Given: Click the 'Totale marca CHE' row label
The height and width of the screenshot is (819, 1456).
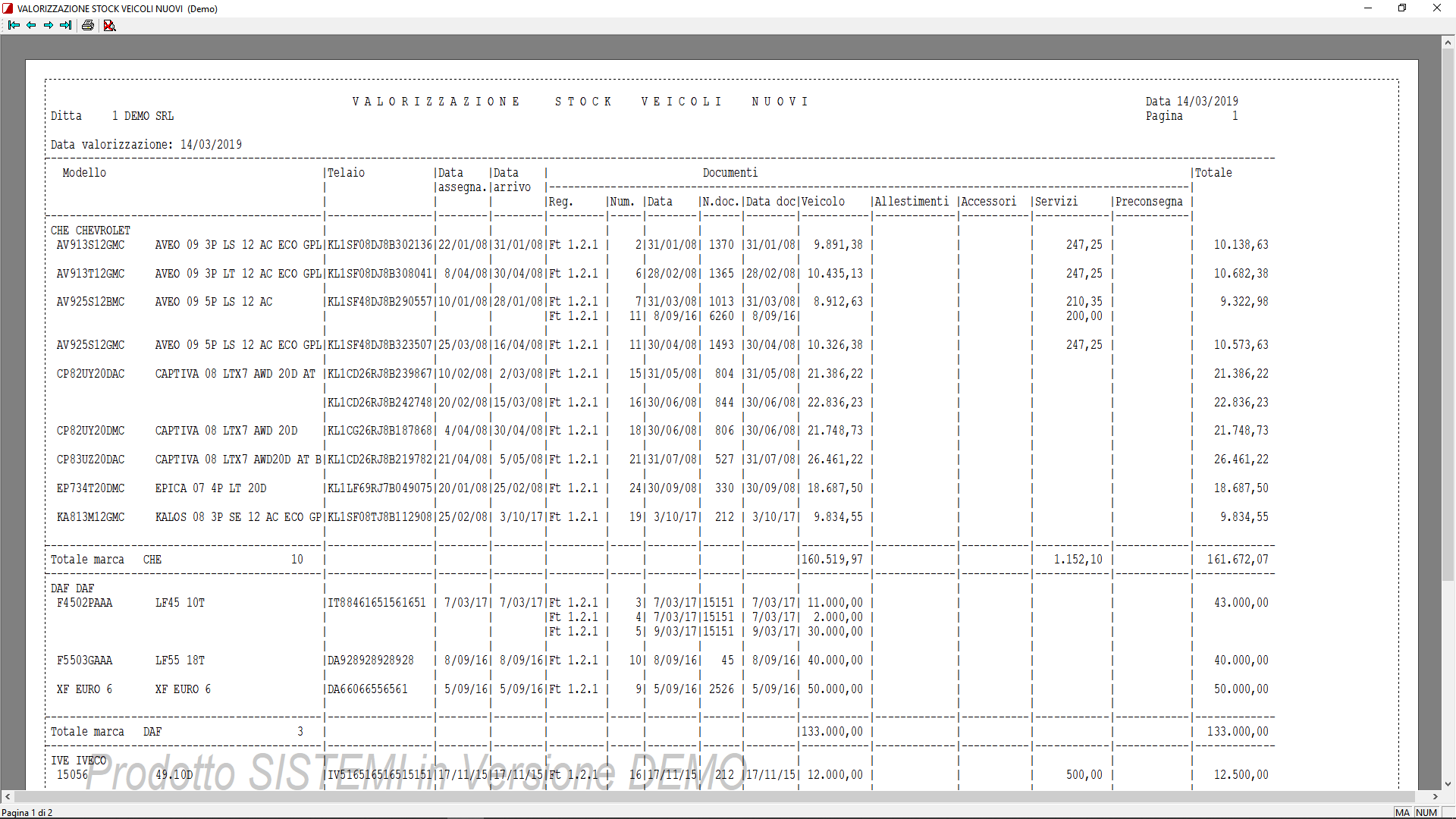Looking at the screenshot, I should point(106,560).
